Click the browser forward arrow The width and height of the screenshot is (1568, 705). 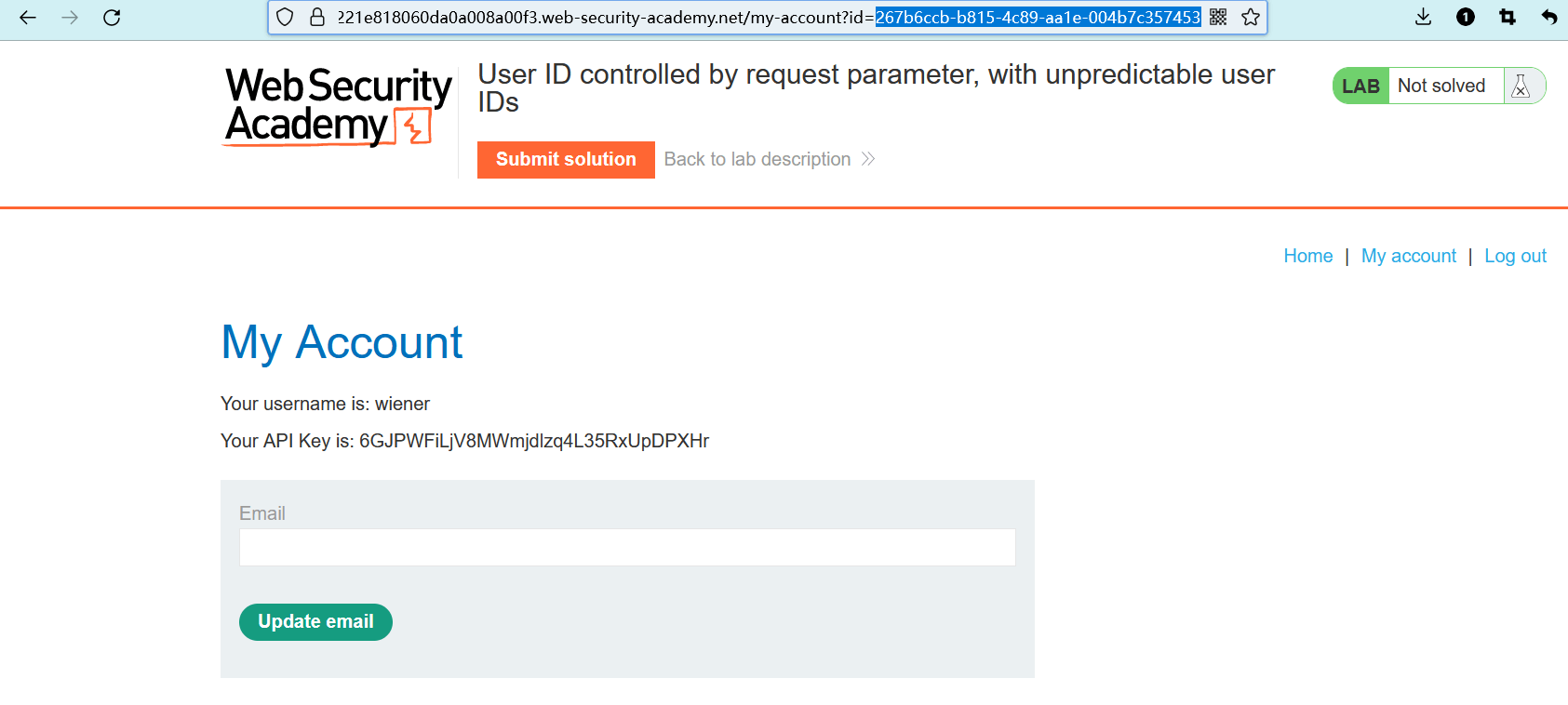coord(70,18)
